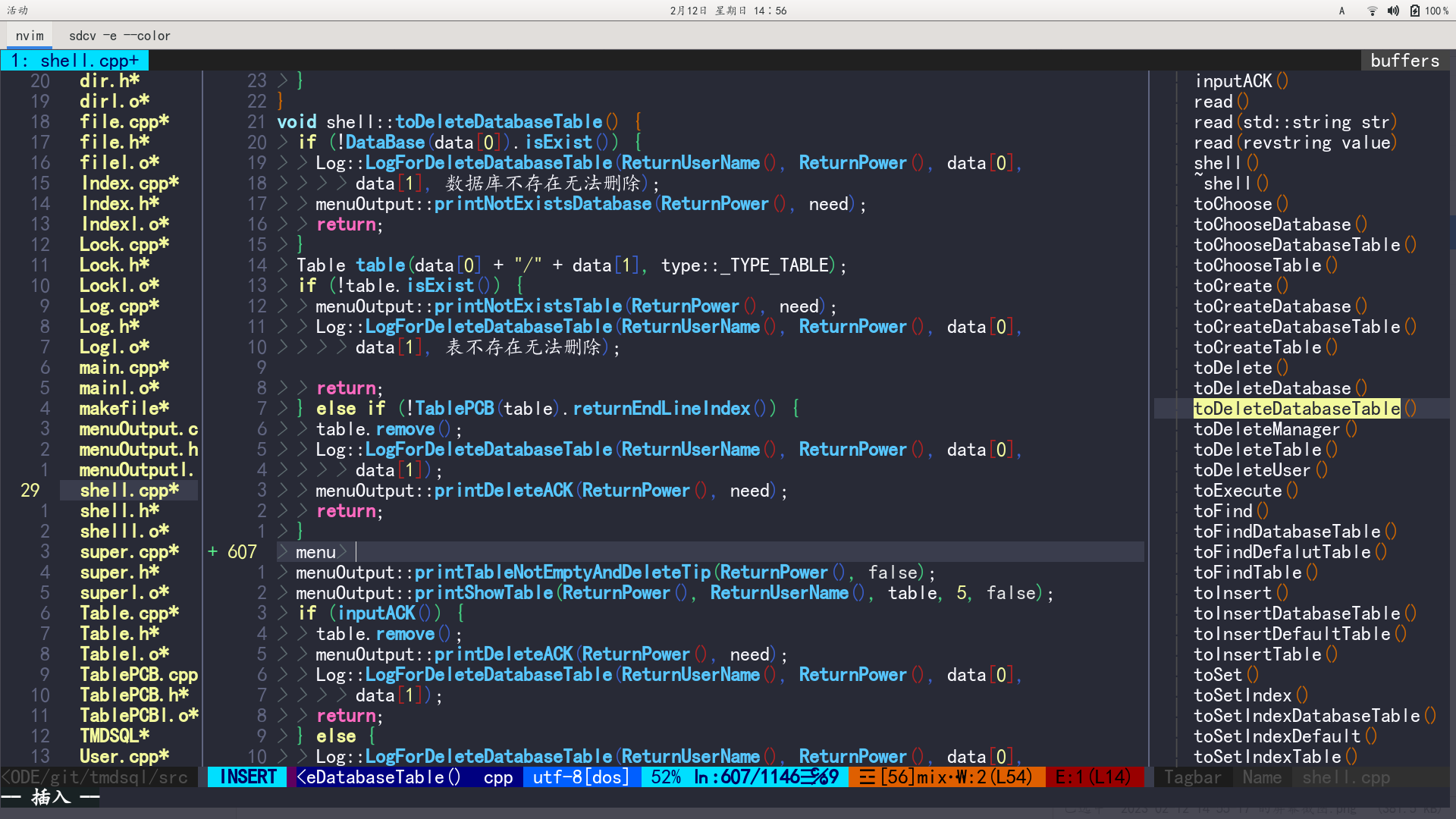
Task: Place cursor on the Table table(data[0] line
Action: (571, 265)
